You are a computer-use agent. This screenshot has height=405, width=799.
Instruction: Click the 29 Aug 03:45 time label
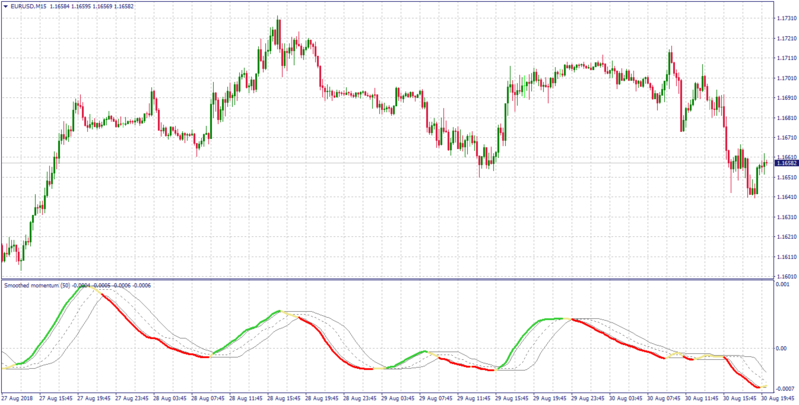pos(400,399)
